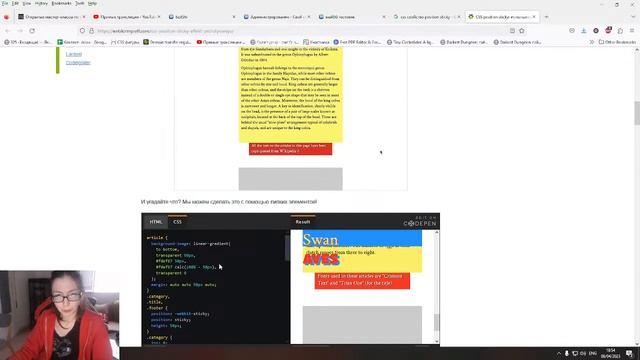The height and width of the screenshot is (360, 640).
Task: Open the shield tracking protection icon
Action: 82,31
